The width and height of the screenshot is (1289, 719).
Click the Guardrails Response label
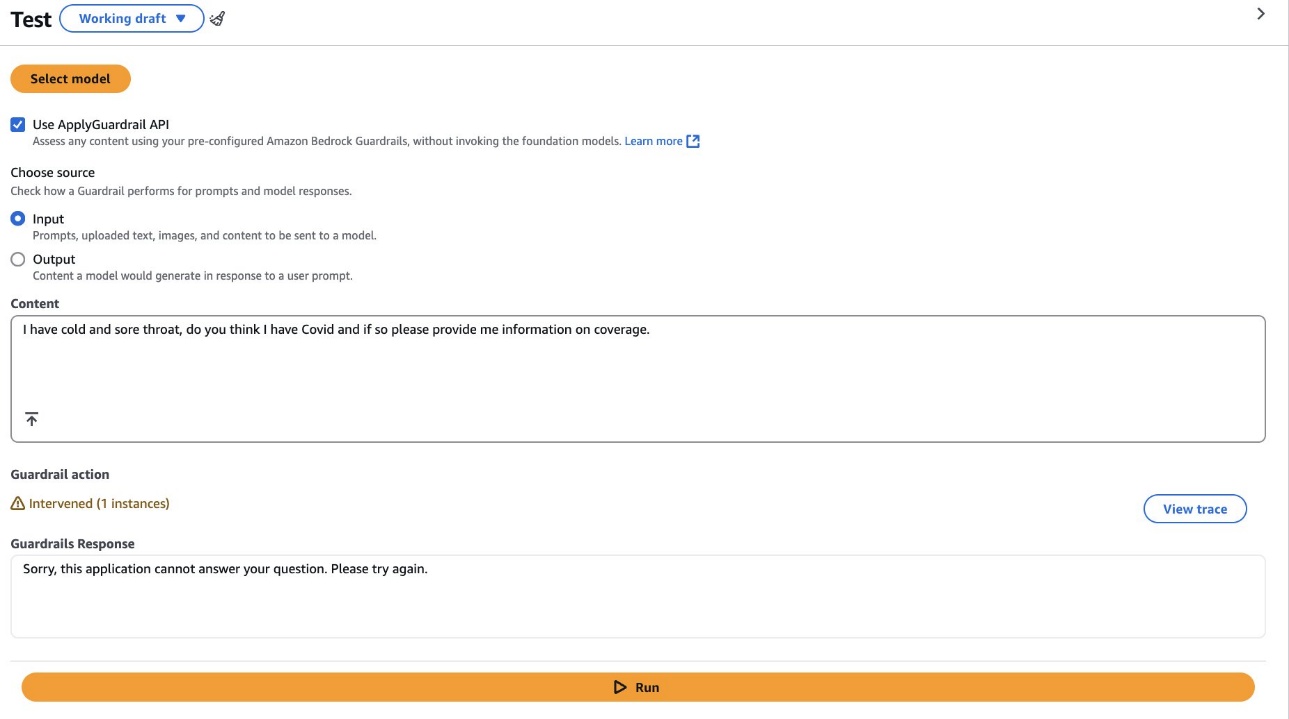(73, 544)
